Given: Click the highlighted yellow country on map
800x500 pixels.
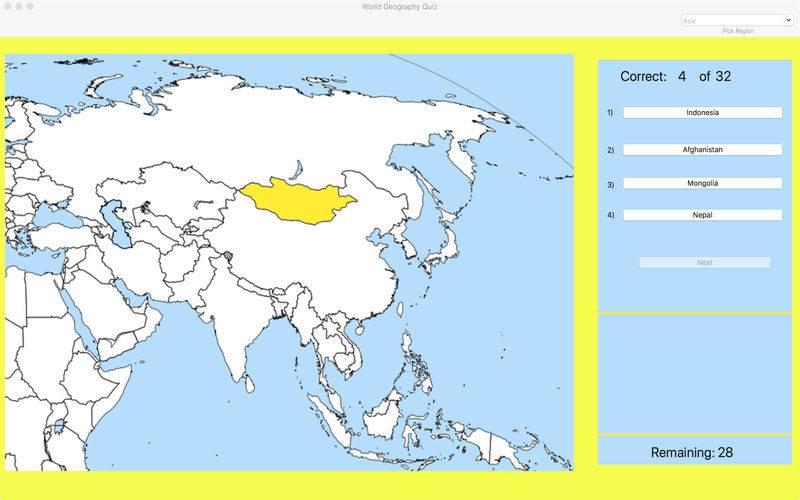Looking at the screenshot, I should click(x=298, y=202).
